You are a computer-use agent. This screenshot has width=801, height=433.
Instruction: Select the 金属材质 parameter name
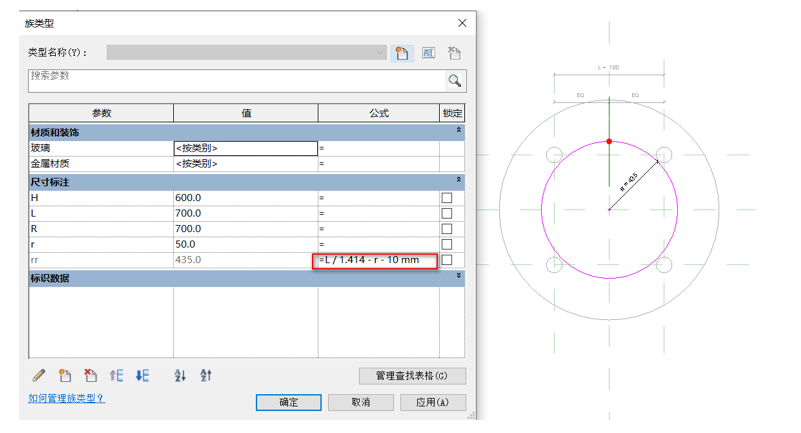[x=101, y=164]
